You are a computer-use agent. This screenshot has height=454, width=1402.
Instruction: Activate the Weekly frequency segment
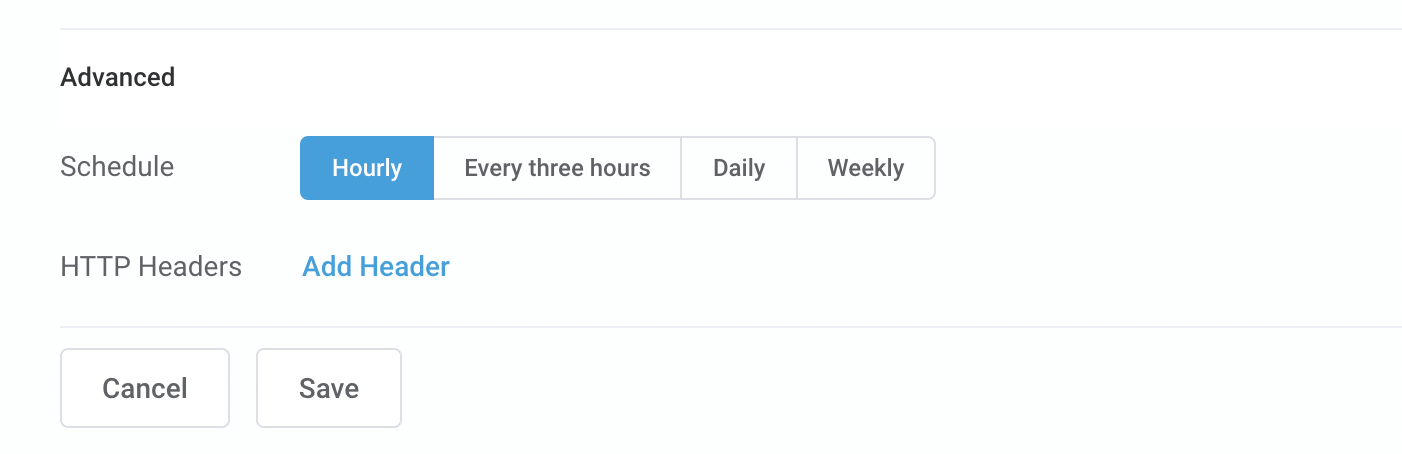click(866, 168)
